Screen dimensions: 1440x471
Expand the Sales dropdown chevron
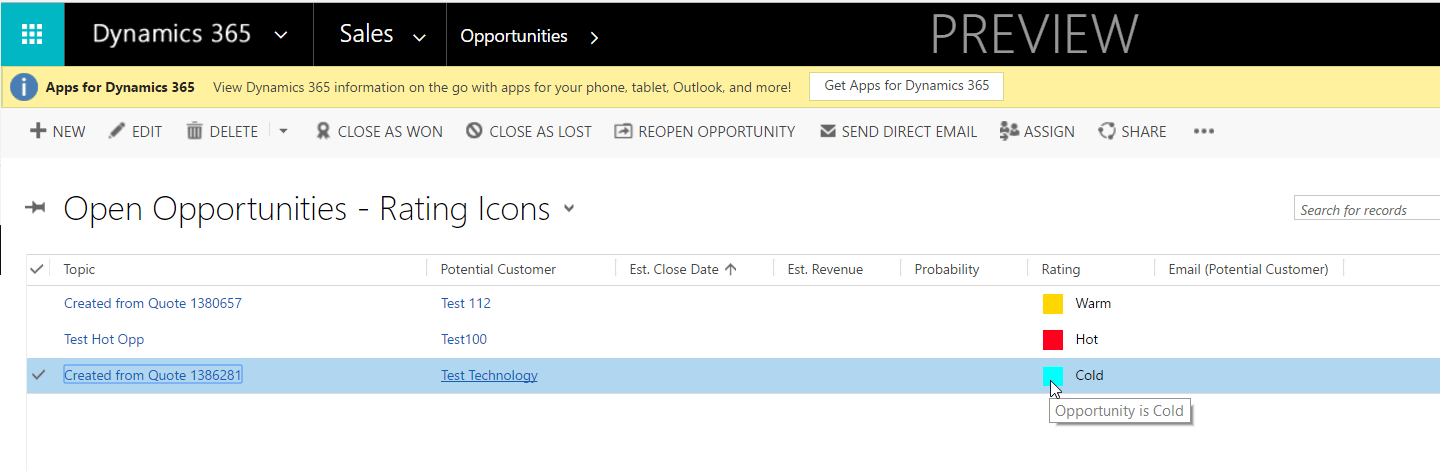419,38
